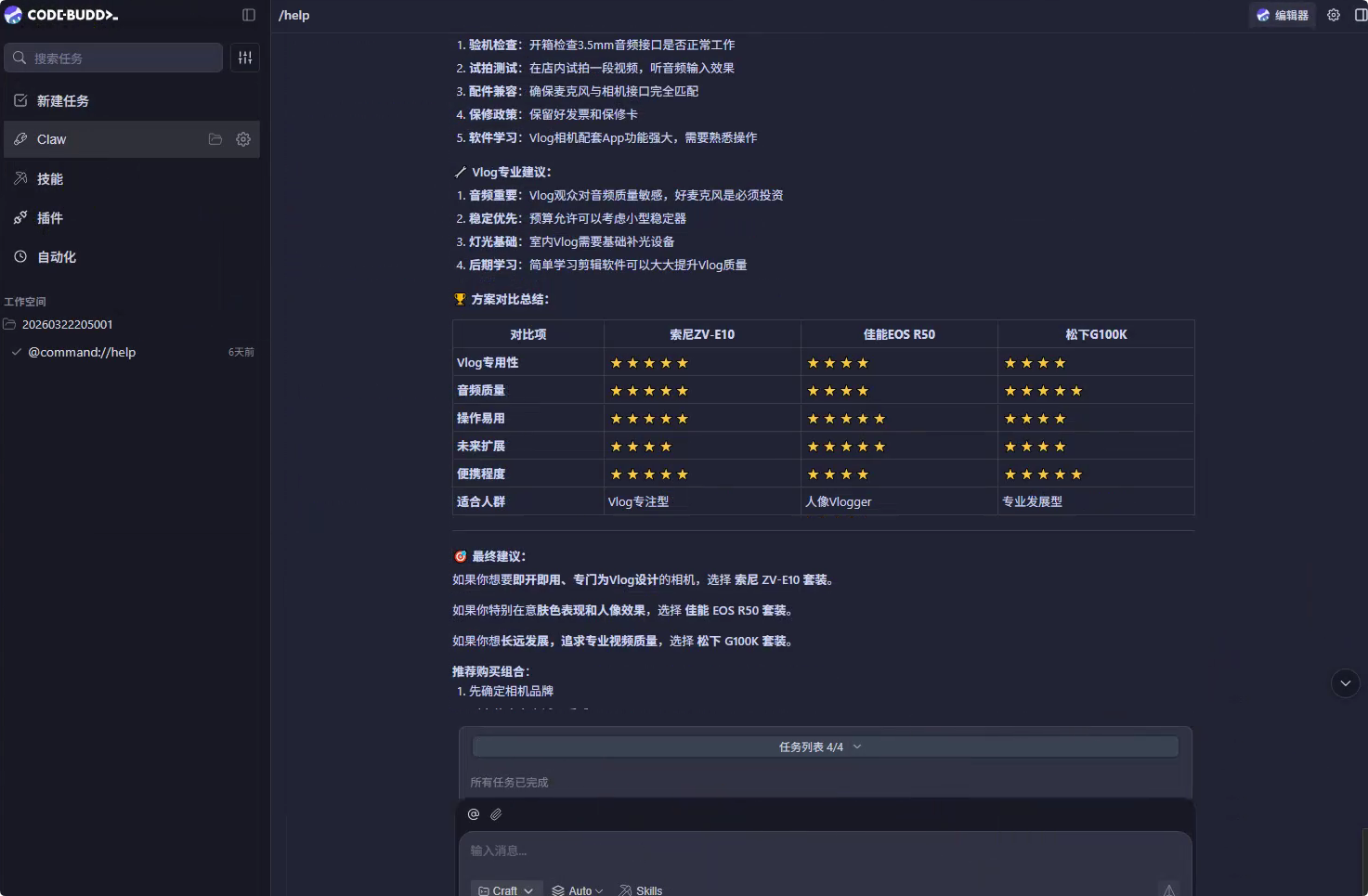Screen dimensions: 1368x896
Task: Click the 适合人群 row label
Action: (x=481, y=501)
